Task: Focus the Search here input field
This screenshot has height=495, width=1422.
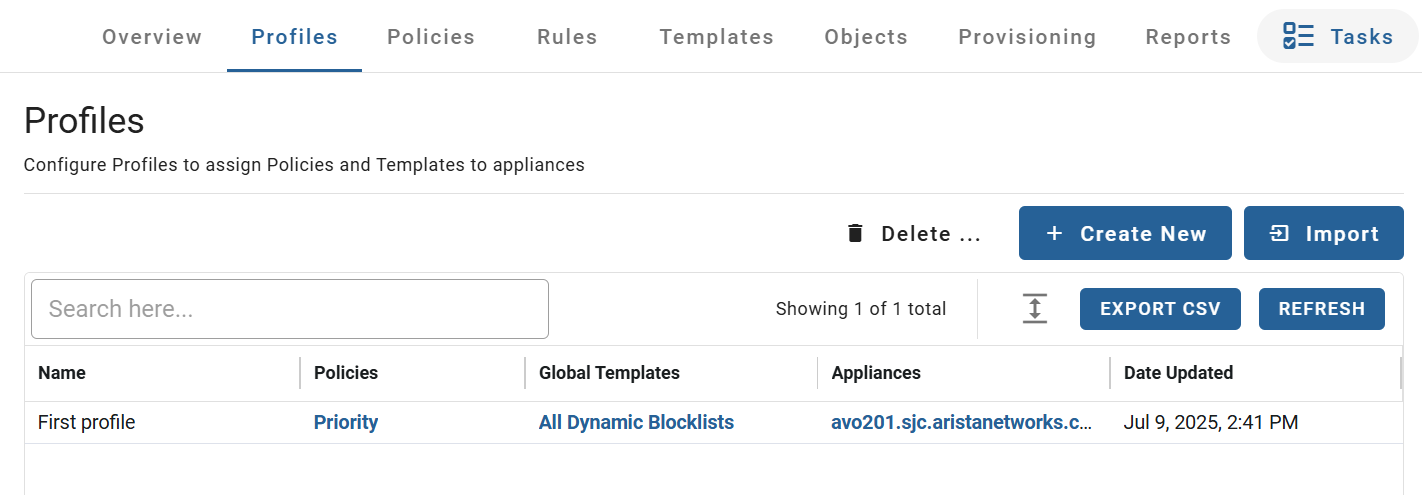Action: pyautogui.click(x=290, y=309)
